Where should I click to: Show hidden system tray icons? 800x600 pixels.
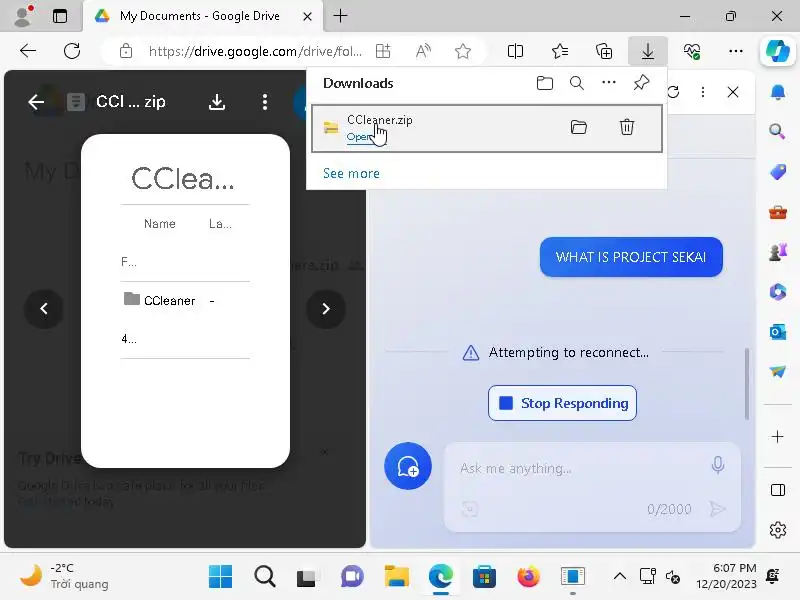pyautogui.click(x=619, y=577)
